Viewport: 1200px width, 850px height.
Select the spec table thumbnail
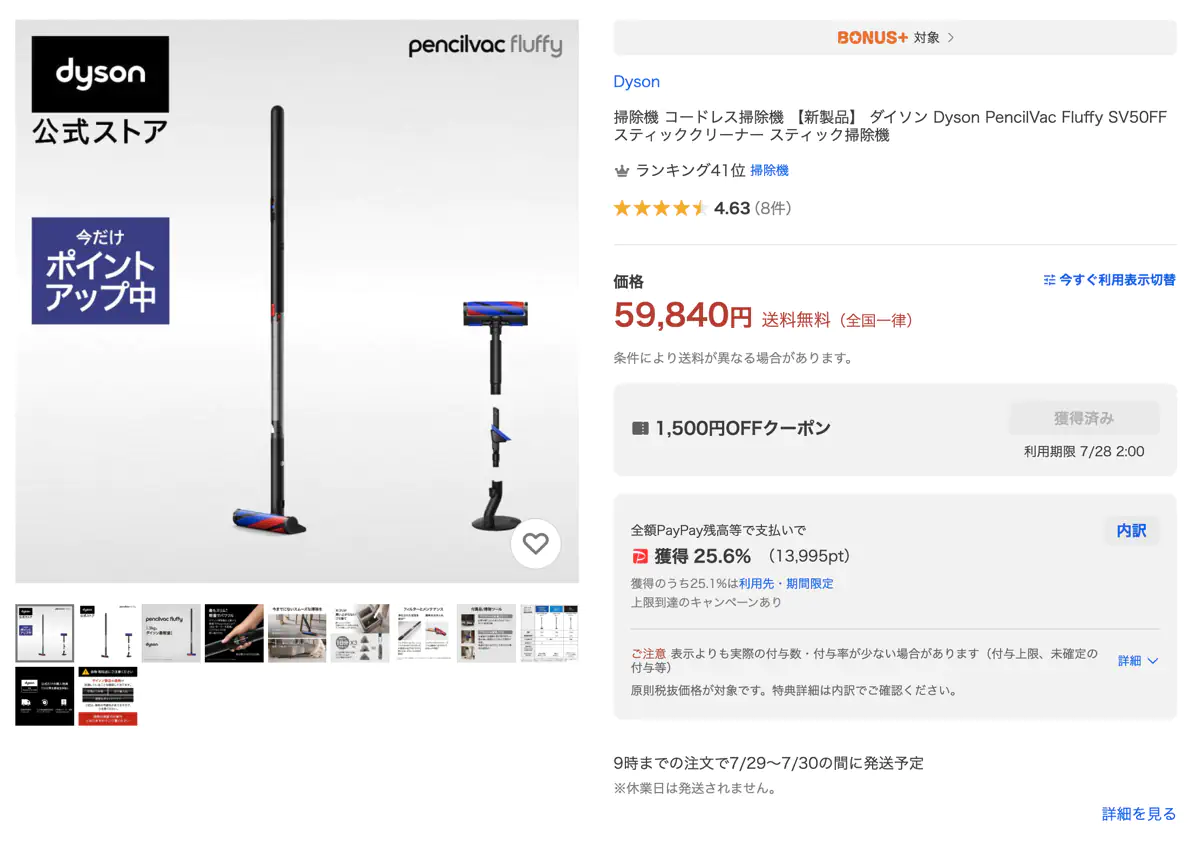[x=549, y=633]
